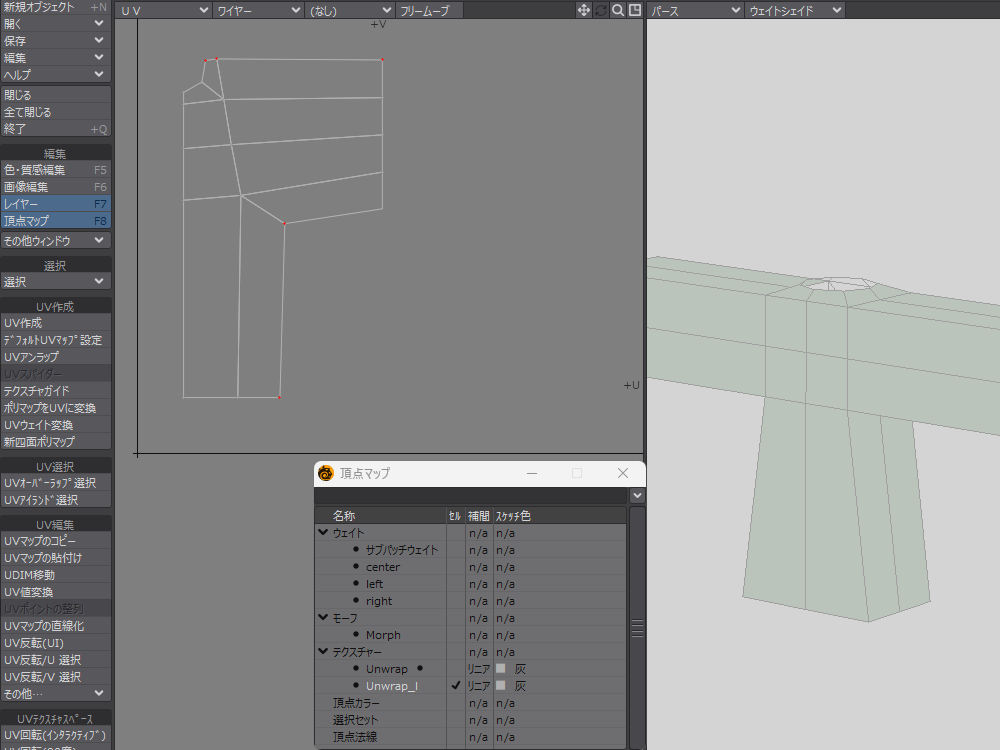This screenshot has width=1000, height=750.
Task: Toggle the select checkmark for Unwrap_l
Action: tap(456, 686)
